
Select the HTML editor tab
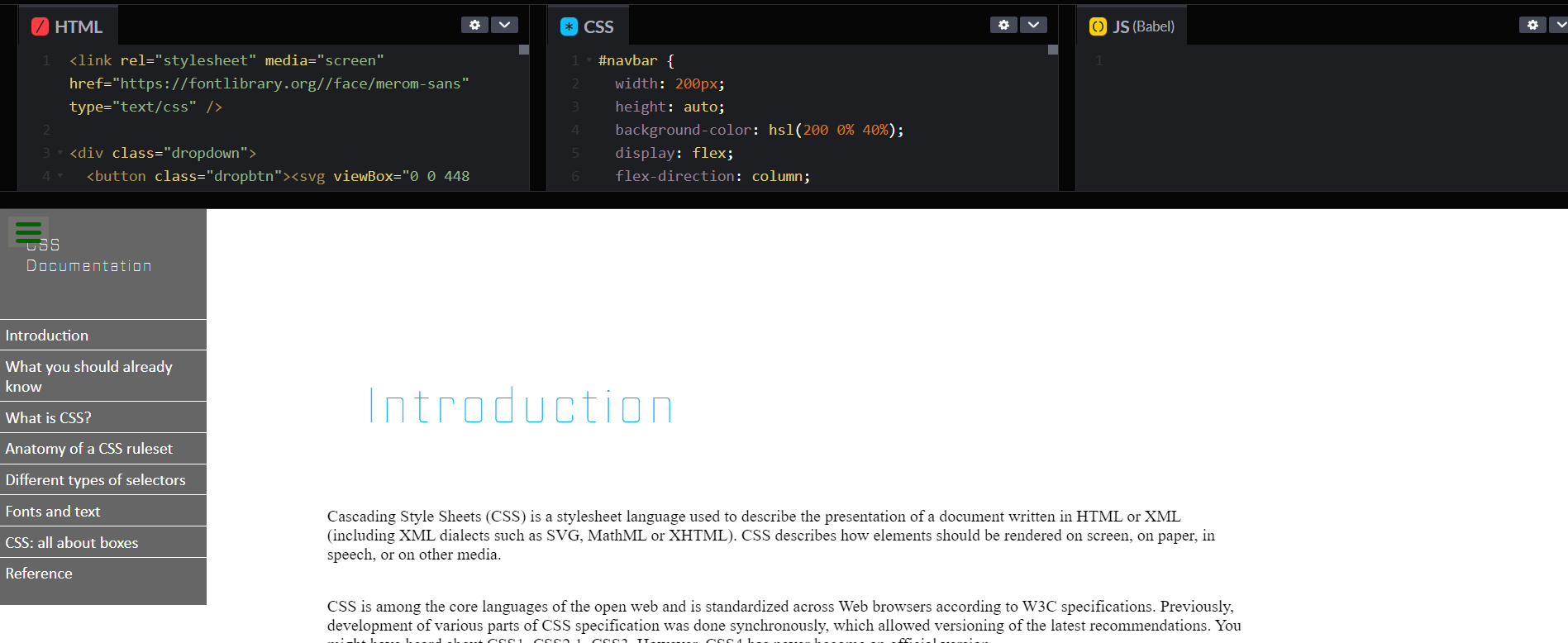coord(68,26)
